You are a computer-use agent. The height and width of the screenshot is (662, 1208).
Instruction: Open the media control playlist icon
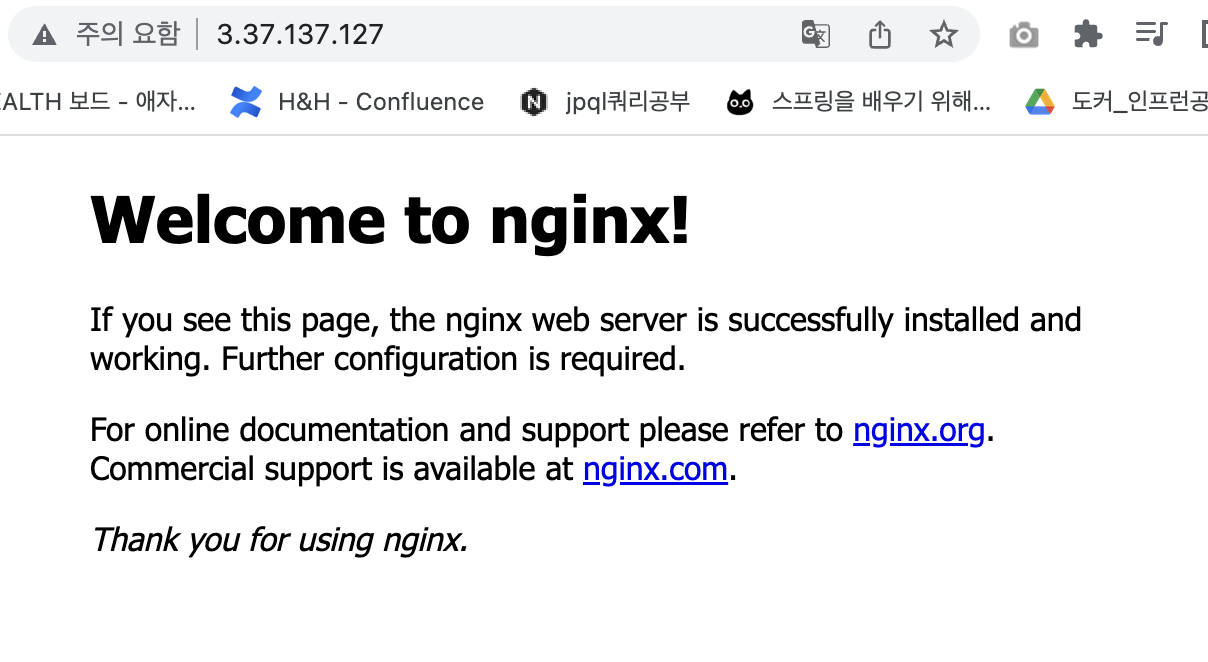[x=1151, y=34]
